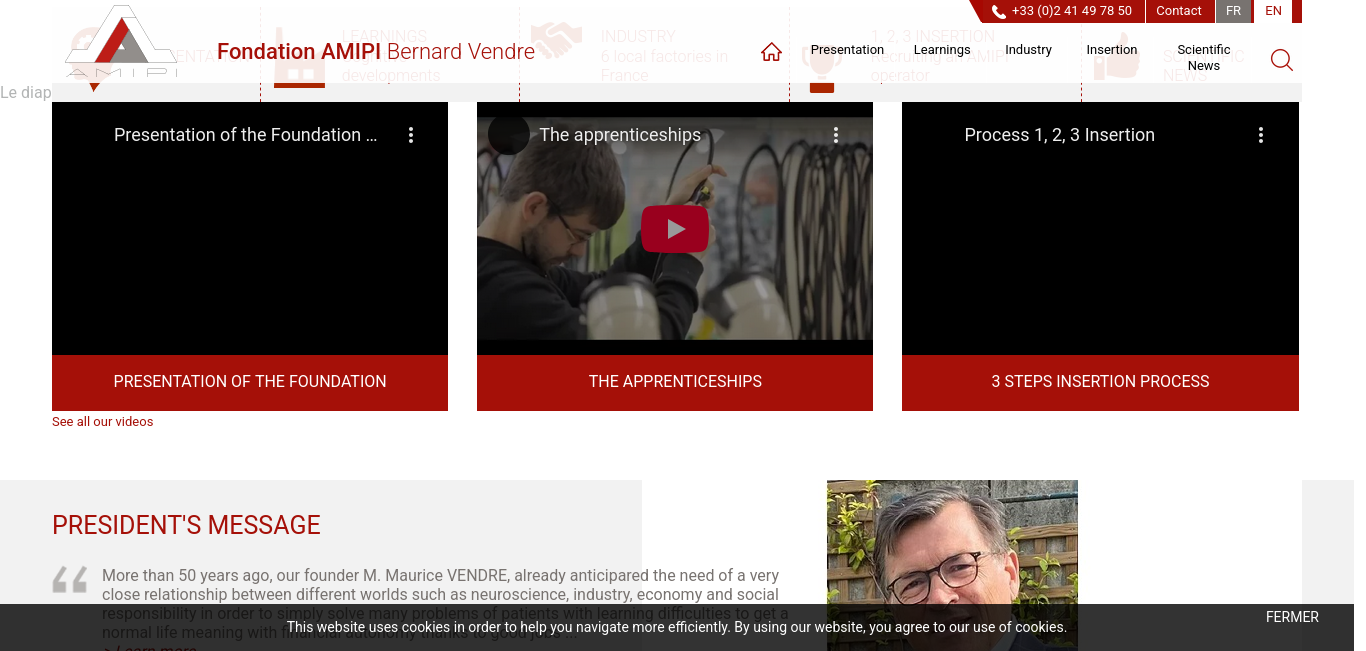The width and height of the screenshot is (1366, 651).
Task: Open the Learnings menu item
Action: [x=942, y=50]
